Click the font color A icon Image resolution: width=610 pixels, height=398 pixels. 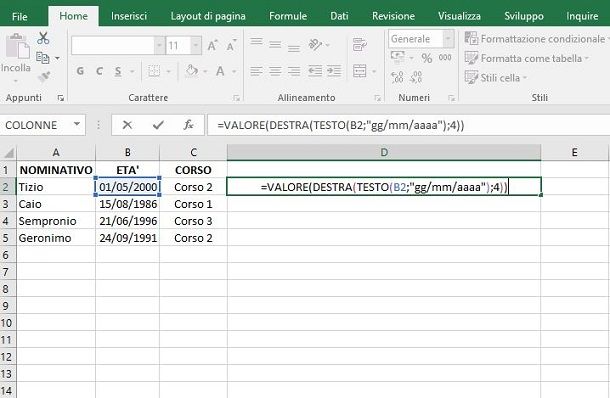click(x=220, y=71)
